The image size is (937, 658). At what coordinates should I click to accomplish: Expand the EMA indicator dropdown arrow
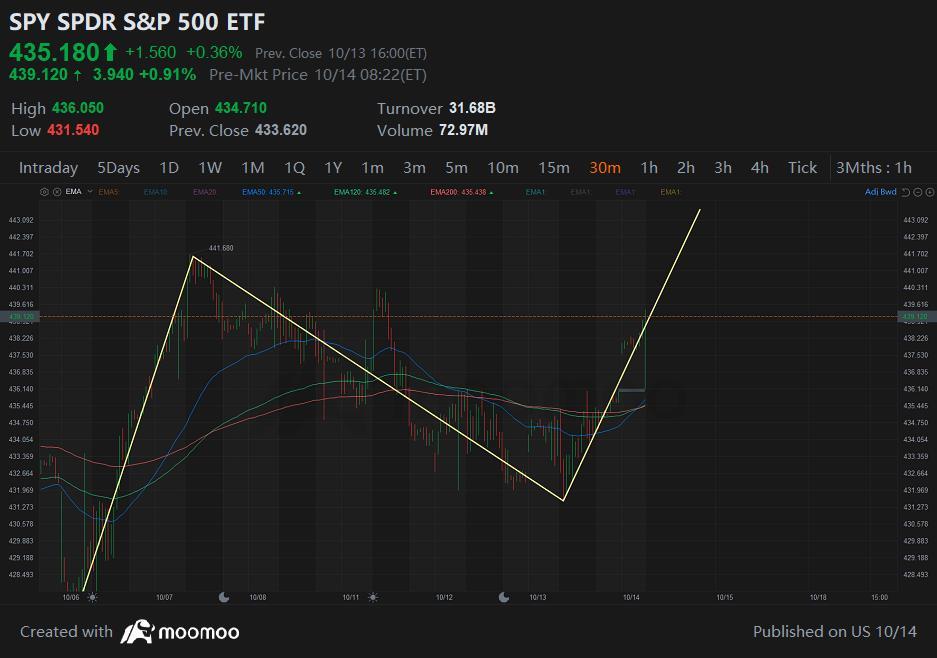coord(90,192)
